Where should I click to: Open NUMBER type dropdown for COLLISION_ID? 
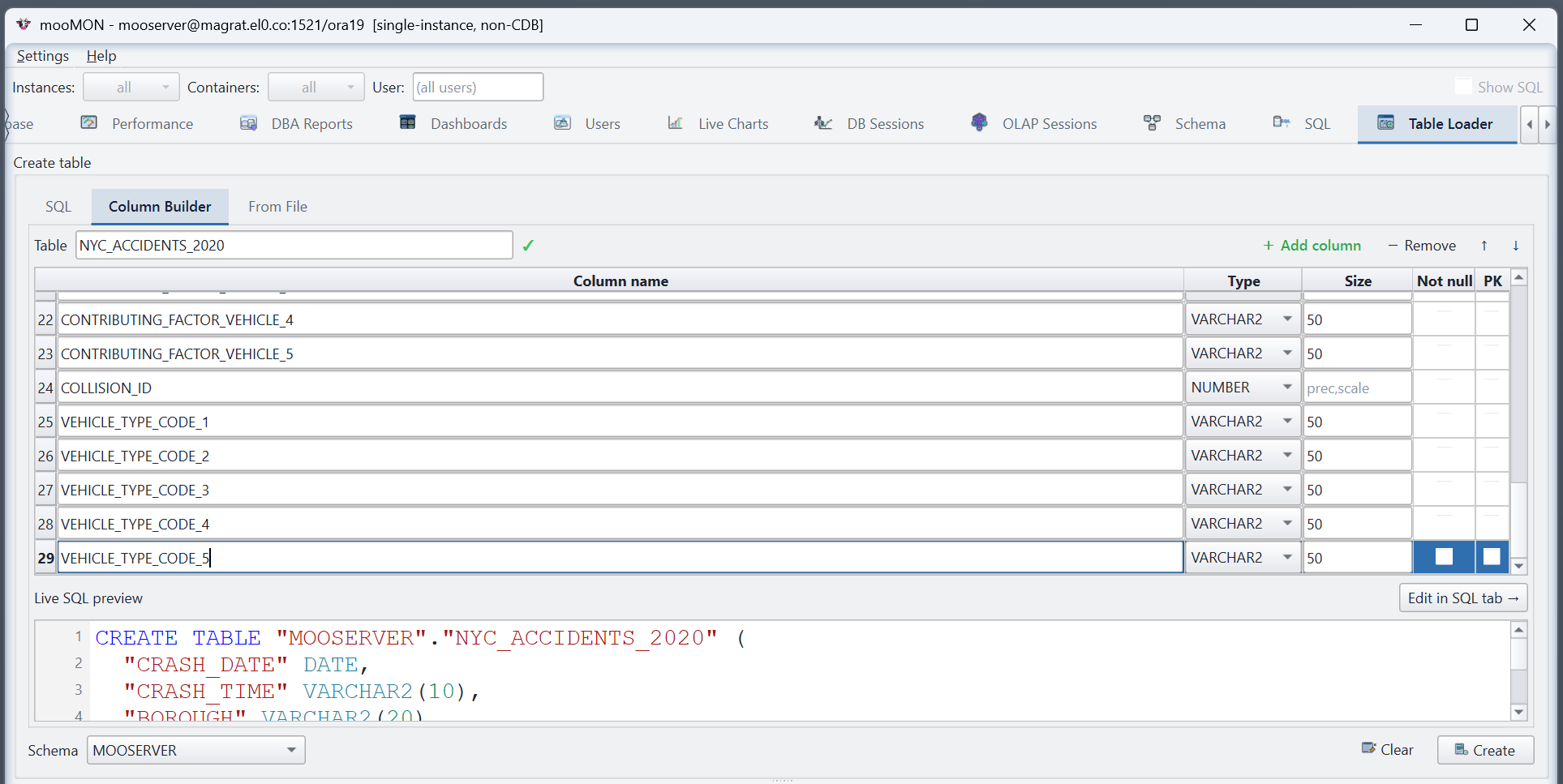[1243, 388]
